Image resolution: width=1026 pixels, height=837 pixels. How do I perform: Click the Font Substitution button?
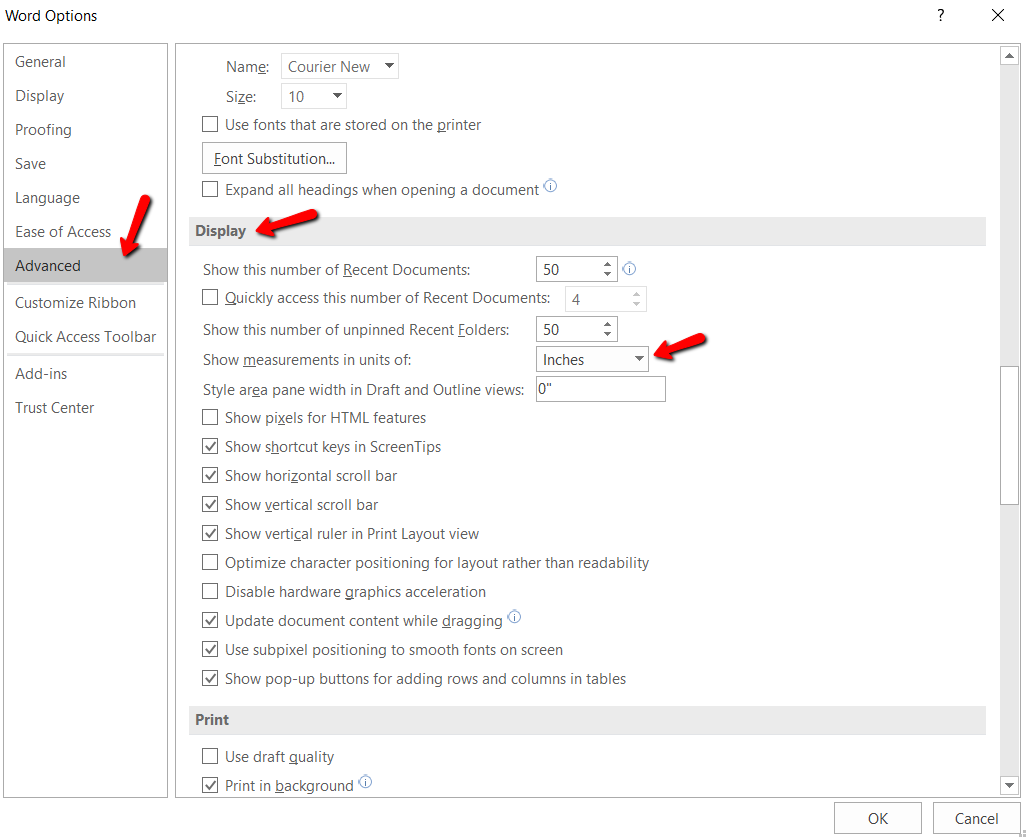point(274,158)
